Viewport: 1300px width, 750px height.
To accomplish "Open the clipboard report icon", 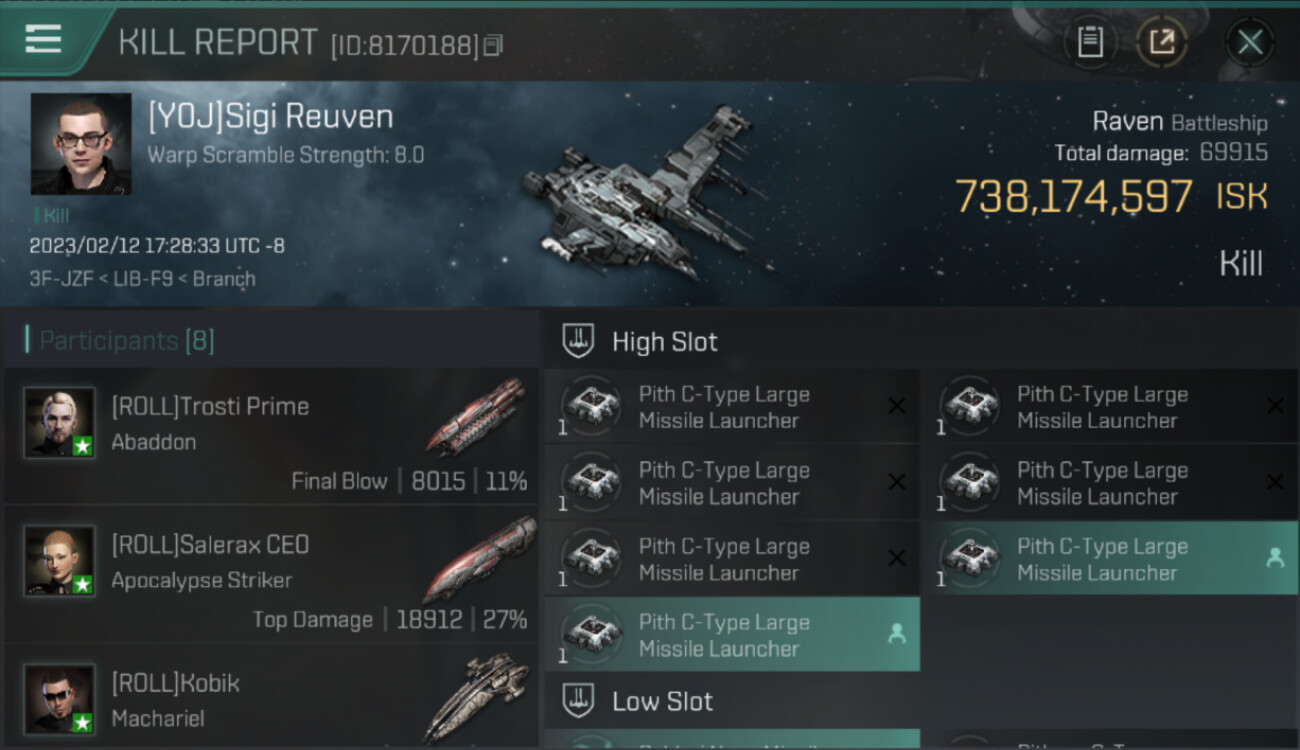I will [1090, 42].
